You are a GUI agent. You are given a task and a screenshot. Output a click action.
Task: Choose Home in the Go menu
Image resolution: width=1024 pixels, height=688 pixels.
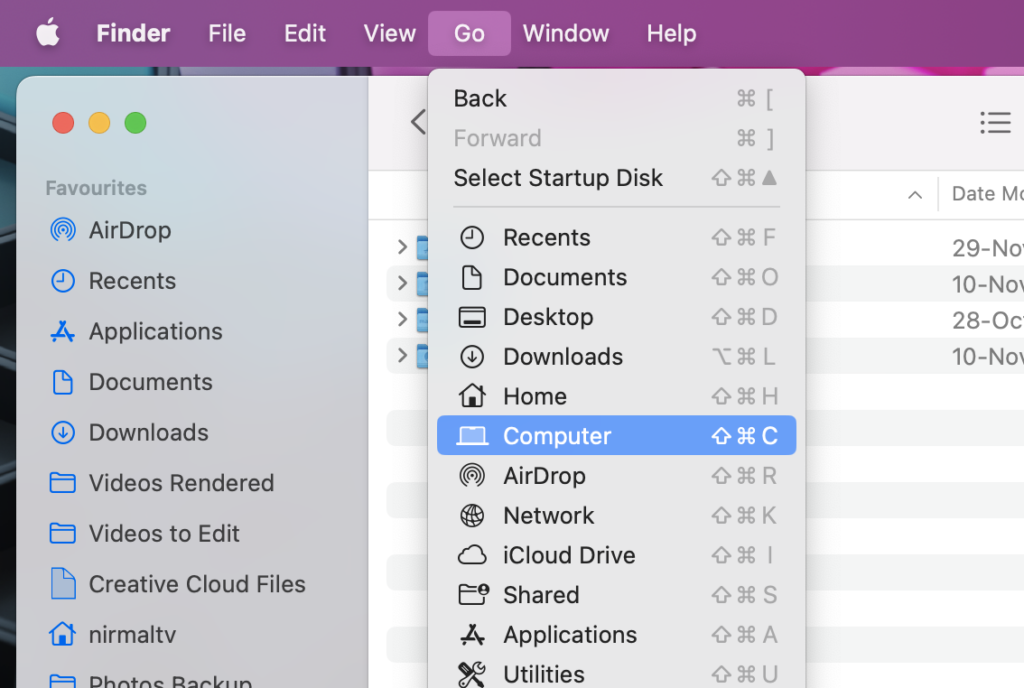click(616, 396)
